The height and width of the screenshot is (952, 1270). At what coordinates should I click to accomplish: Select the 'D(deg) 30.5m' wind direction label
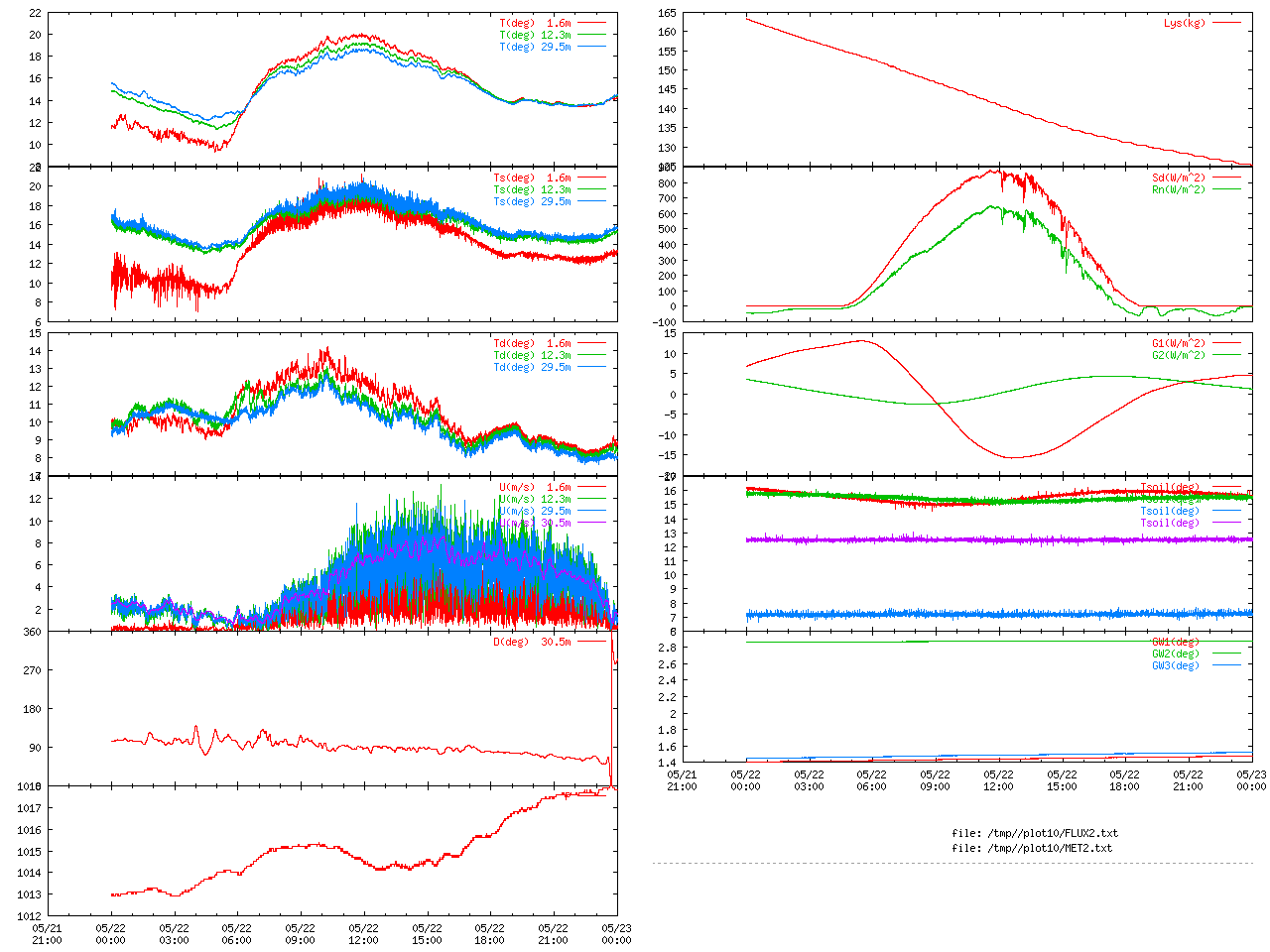(533, 643)
